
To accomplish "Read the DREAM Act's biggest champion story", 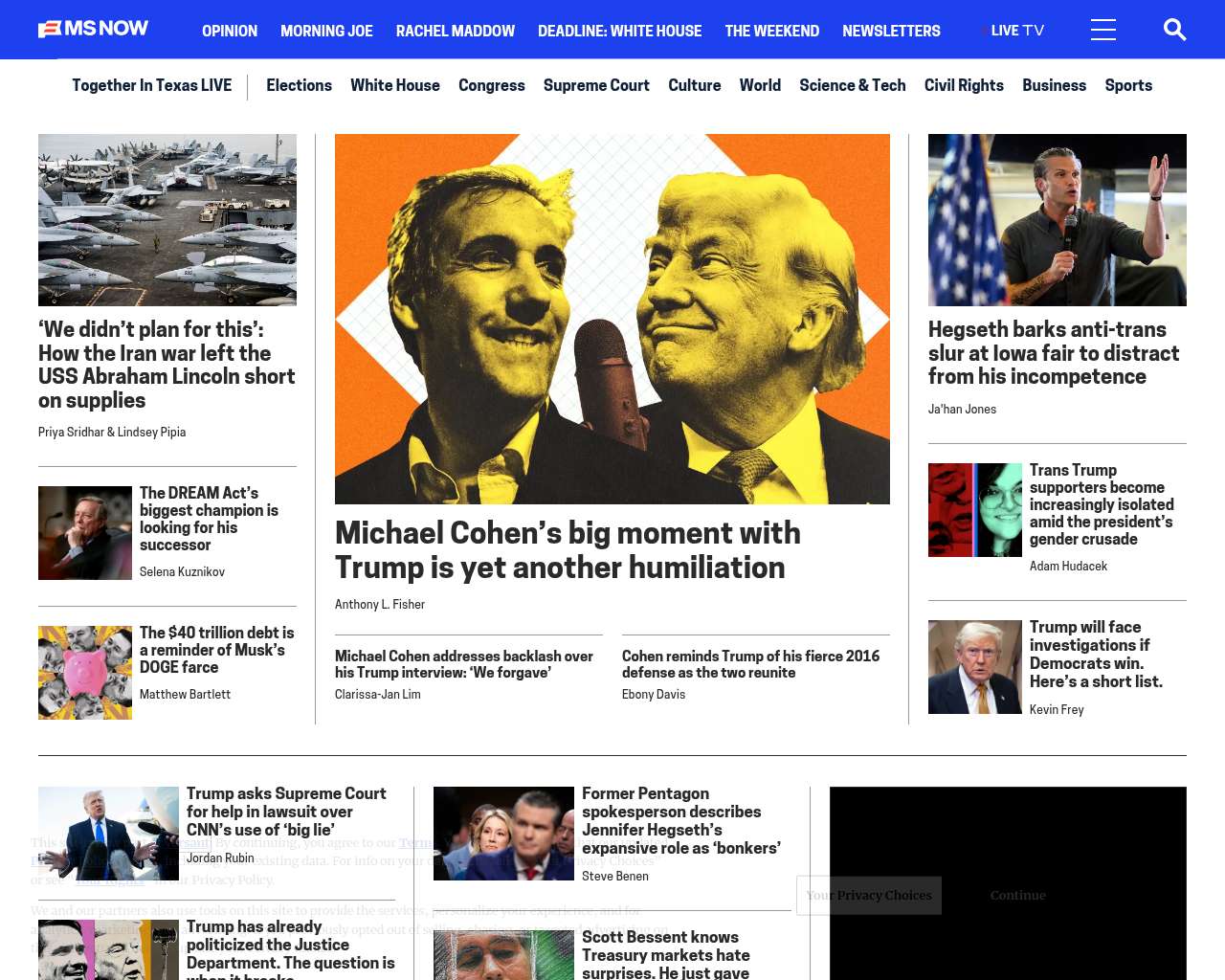I will [209, 519].
